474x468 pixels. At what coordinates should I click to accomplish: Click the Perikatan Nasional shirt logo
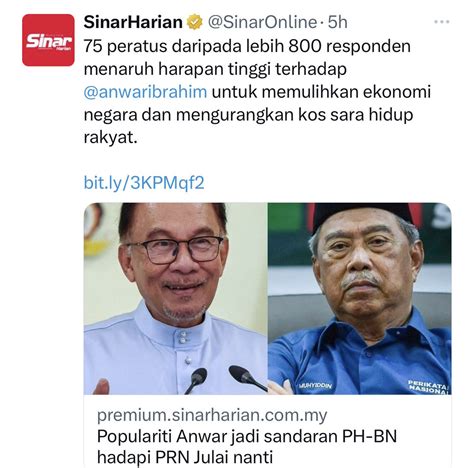coord(429,387)
